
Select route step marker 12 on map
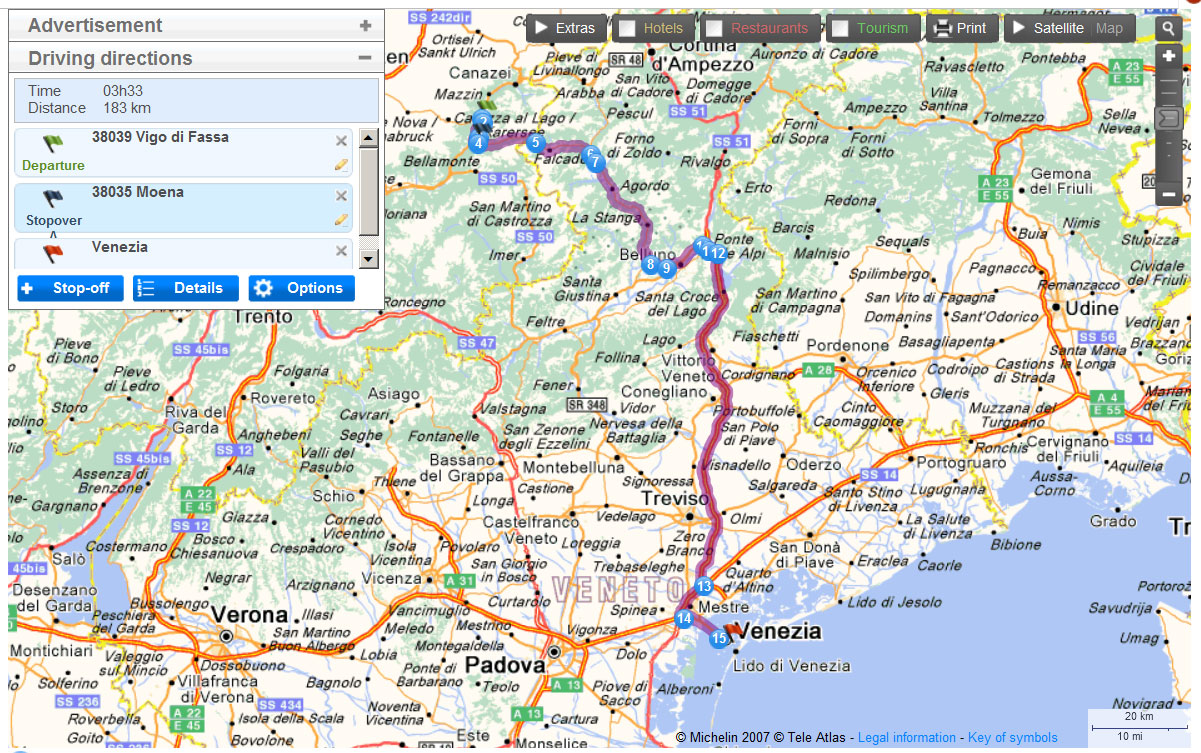(718, 254)
